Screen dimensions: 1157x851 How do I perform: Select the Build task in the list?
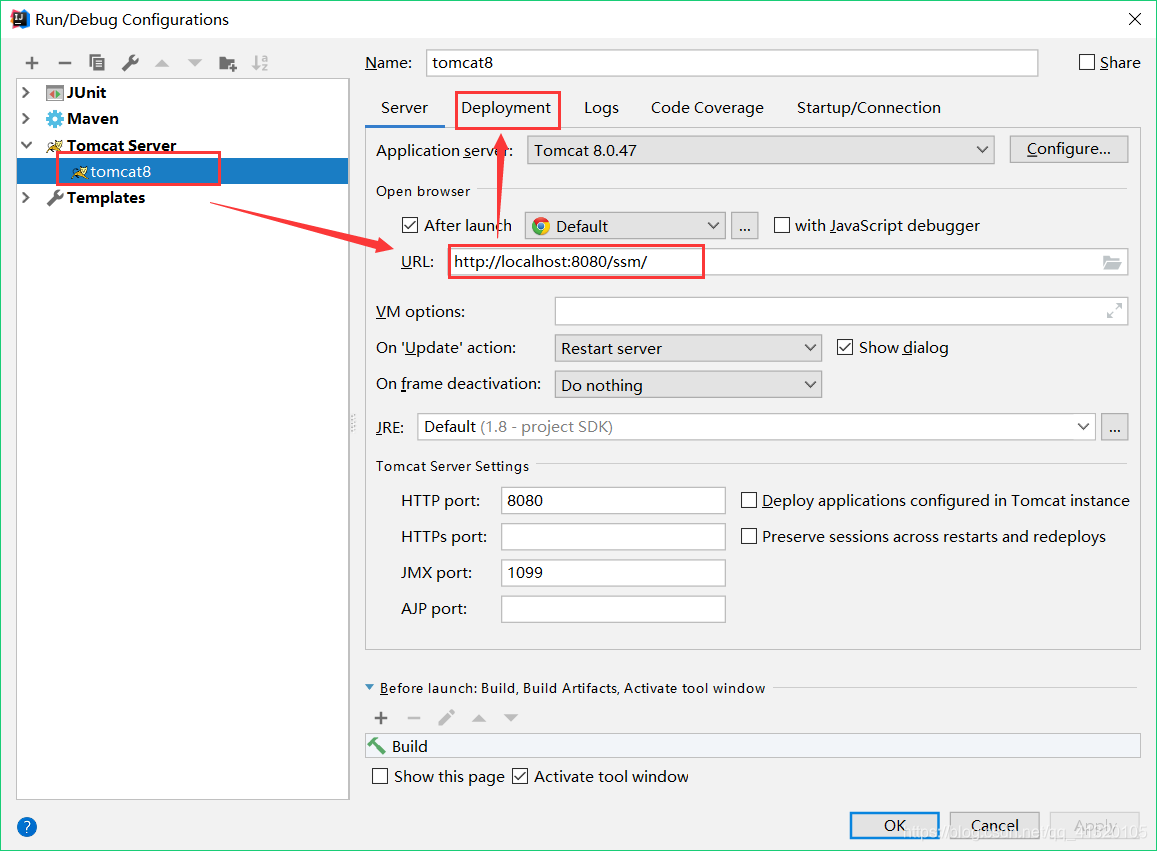pos(753,746)
